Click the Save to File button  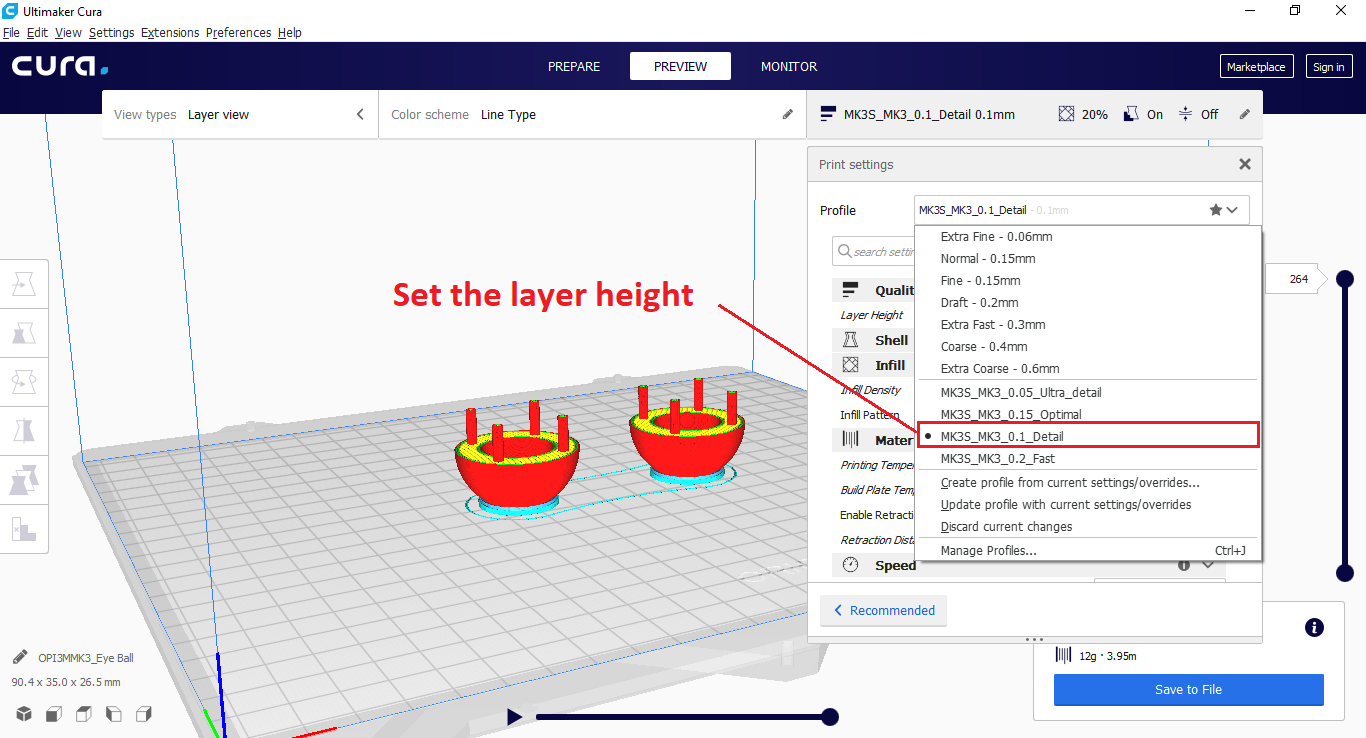pyautogui.click(x=1189, y=690)
